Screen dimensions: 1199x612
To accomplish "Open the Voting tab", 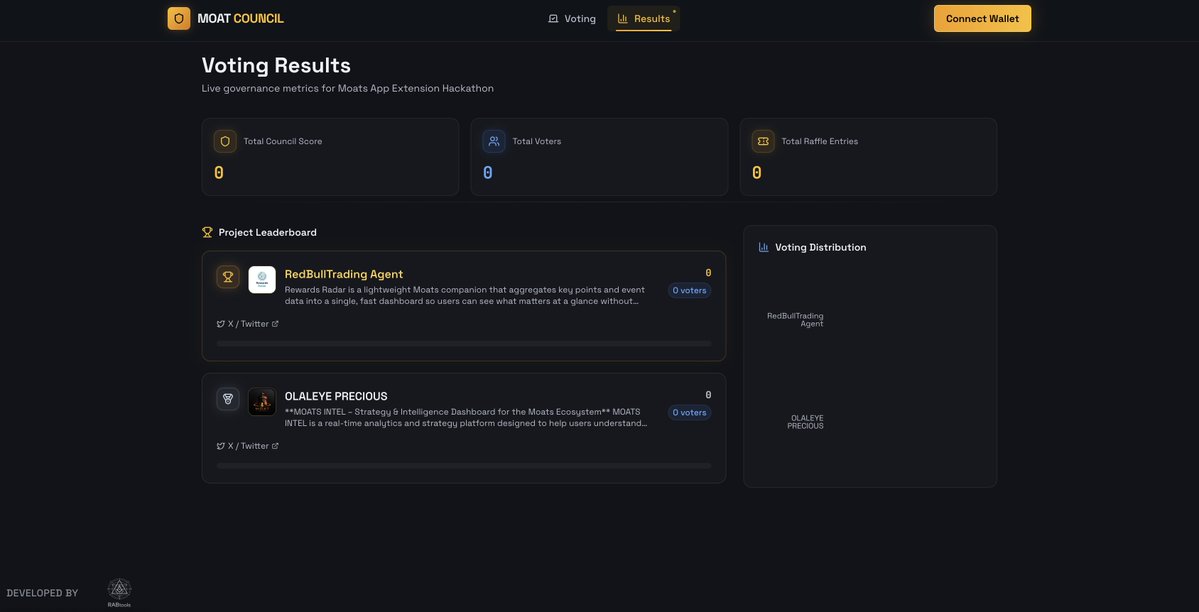I will [x=572, y=18].
